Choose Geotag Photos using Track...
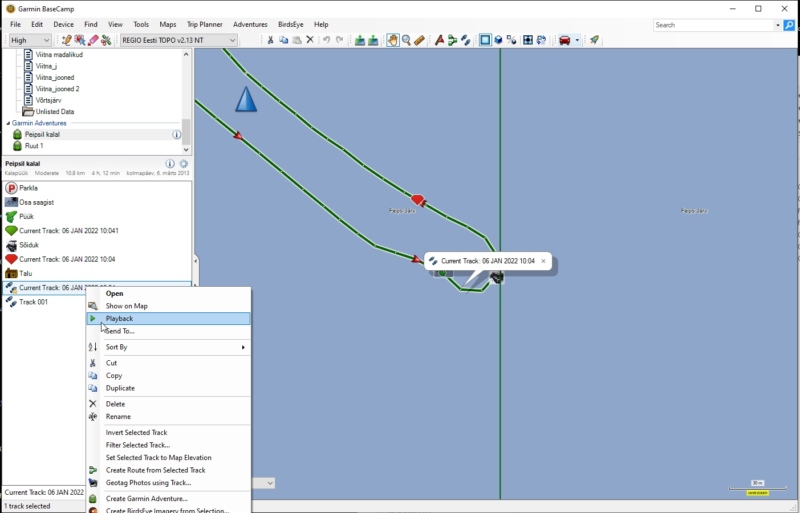Viewport: 800px width, 513px height. coord(168,482)
